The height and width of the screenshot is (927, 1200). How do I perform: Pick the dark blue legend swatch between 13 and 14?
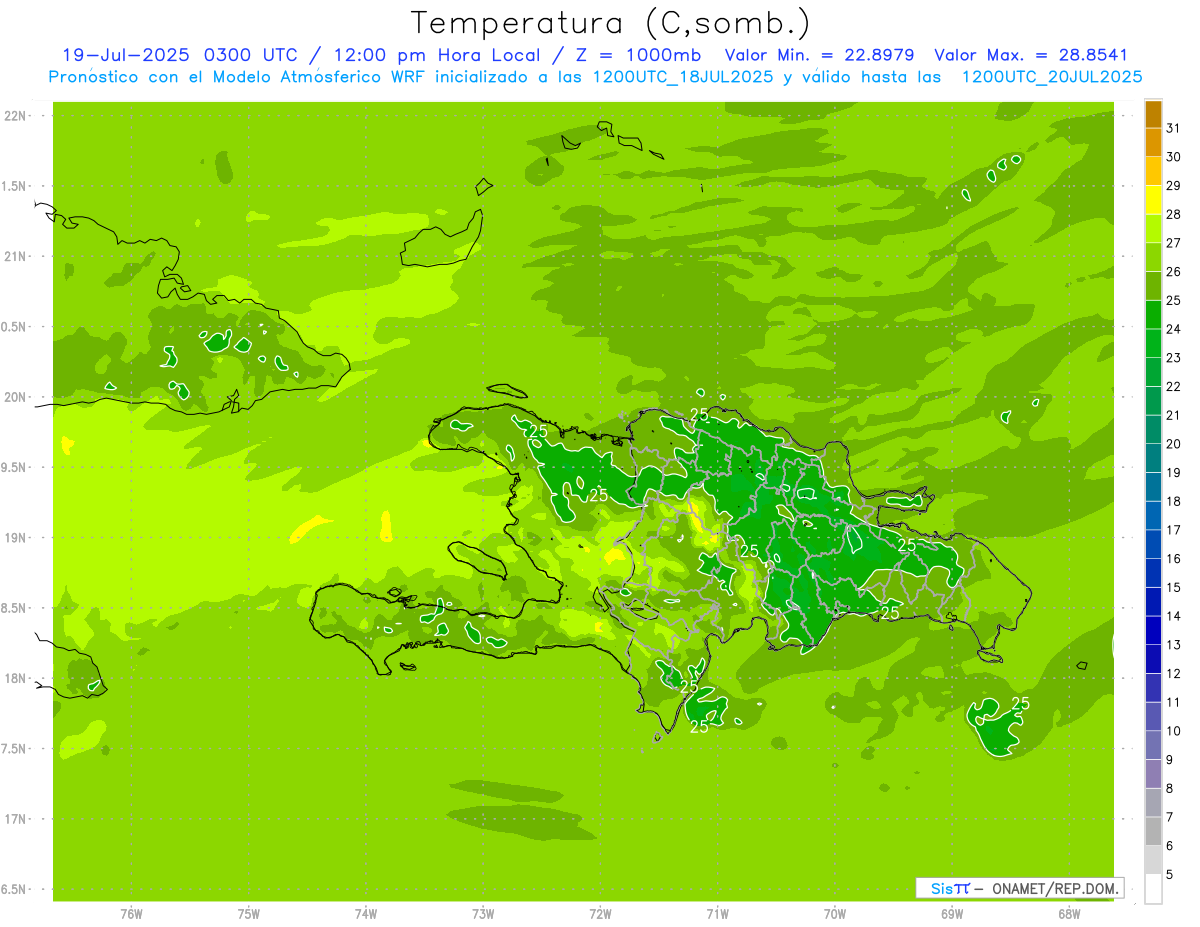click(x=1153, y=630)
